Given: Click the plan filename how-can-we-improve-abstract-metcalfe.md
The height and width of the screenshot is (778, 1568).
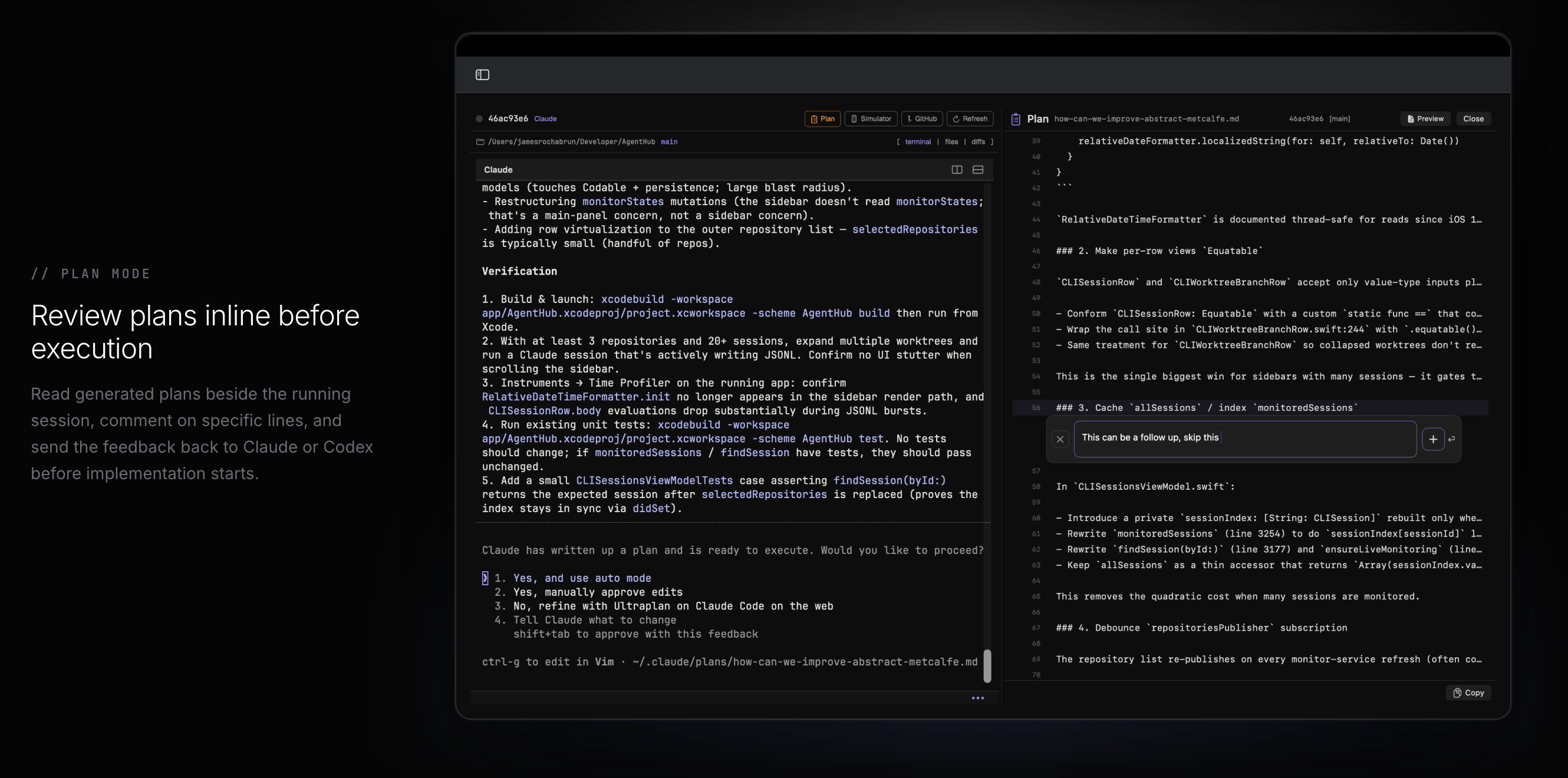Looking at the screenshot, I should [x=1146, y=118].
